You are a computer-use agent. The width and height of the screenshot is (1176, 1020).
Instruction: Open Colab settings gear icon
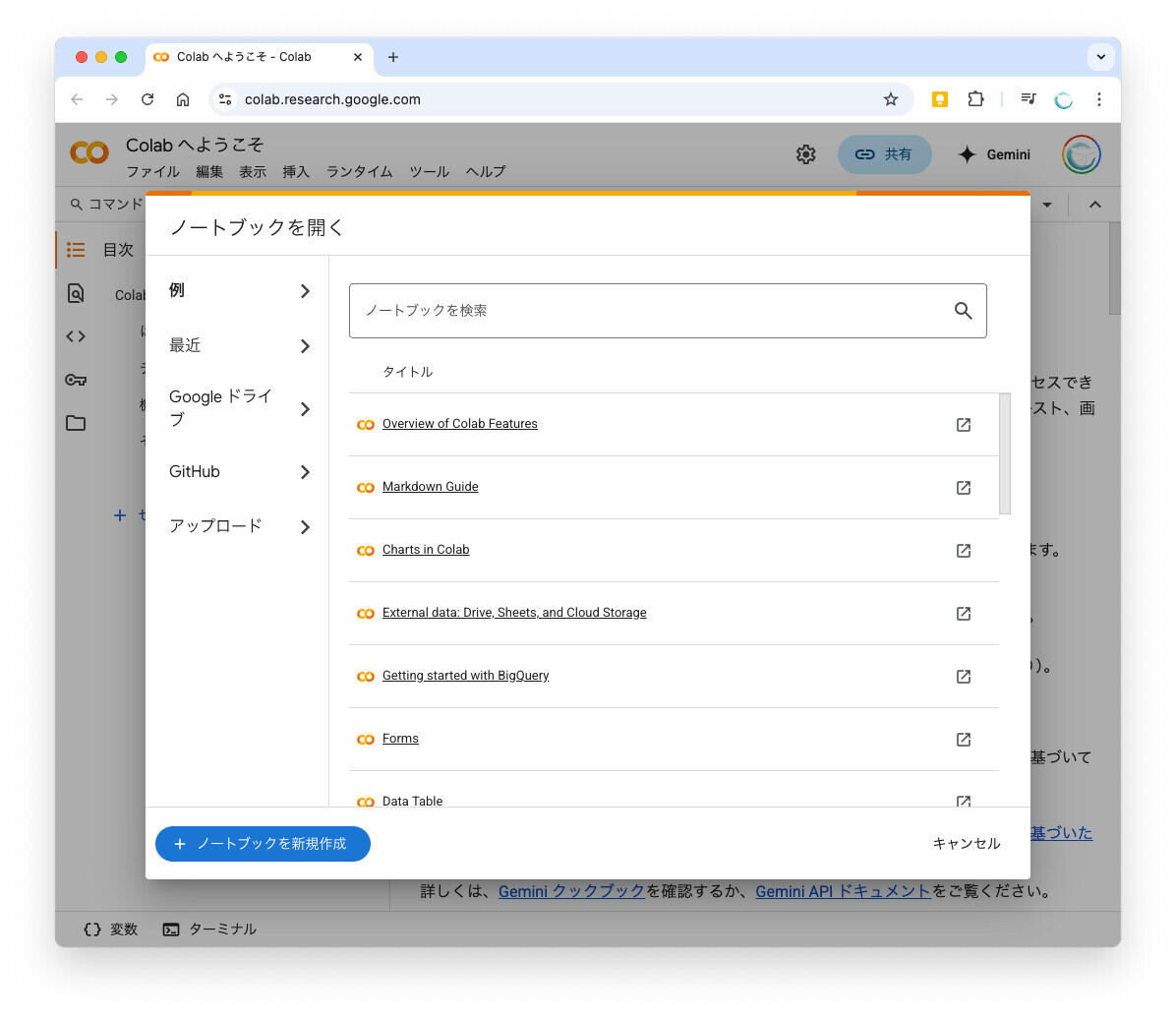pyautogui.click(x=805, y=154)
